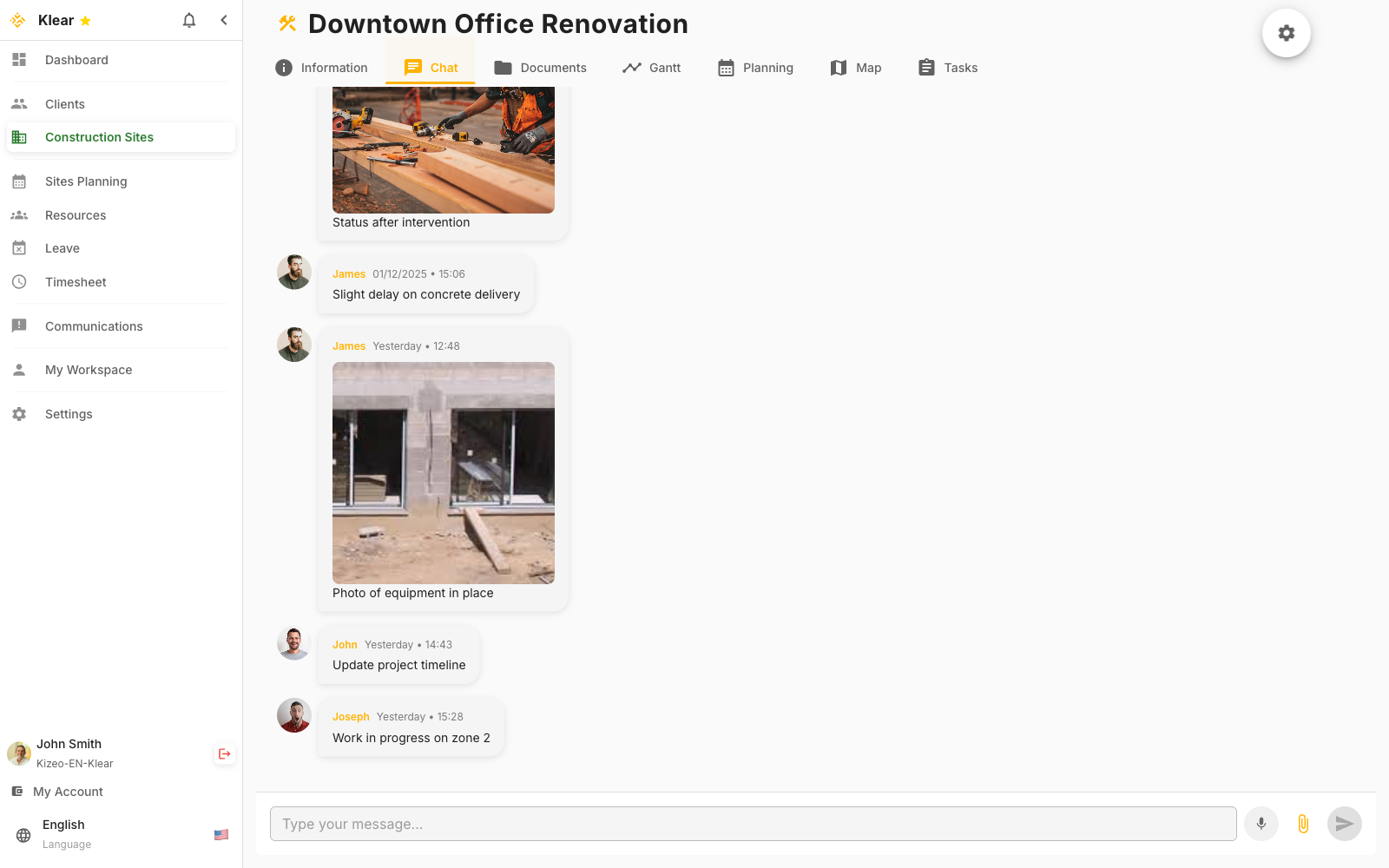Log out using the red exit icon
1389x868 pixels.
point(224,753)
